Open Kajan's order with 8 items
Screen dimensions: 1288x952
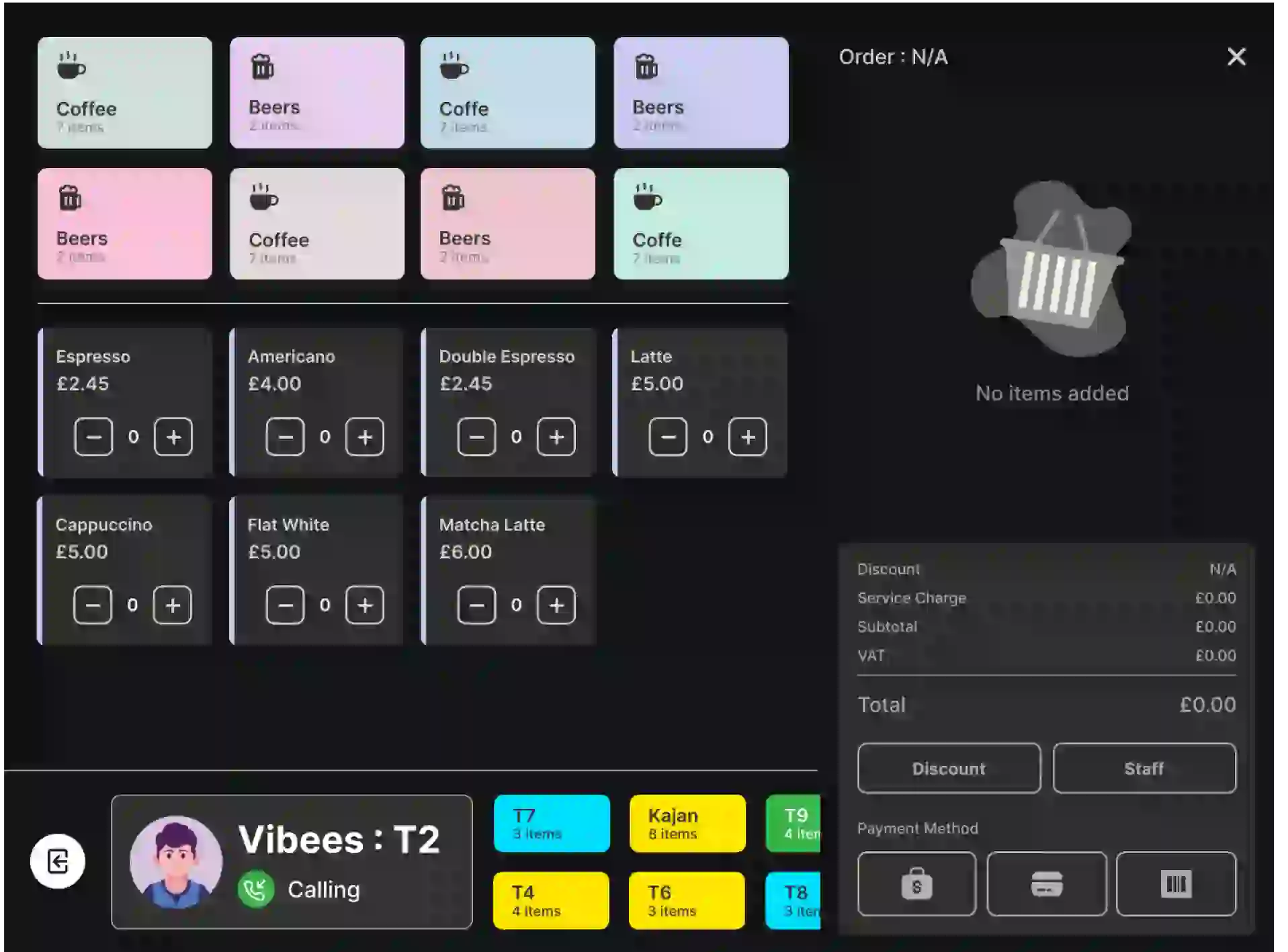(687, 823)
